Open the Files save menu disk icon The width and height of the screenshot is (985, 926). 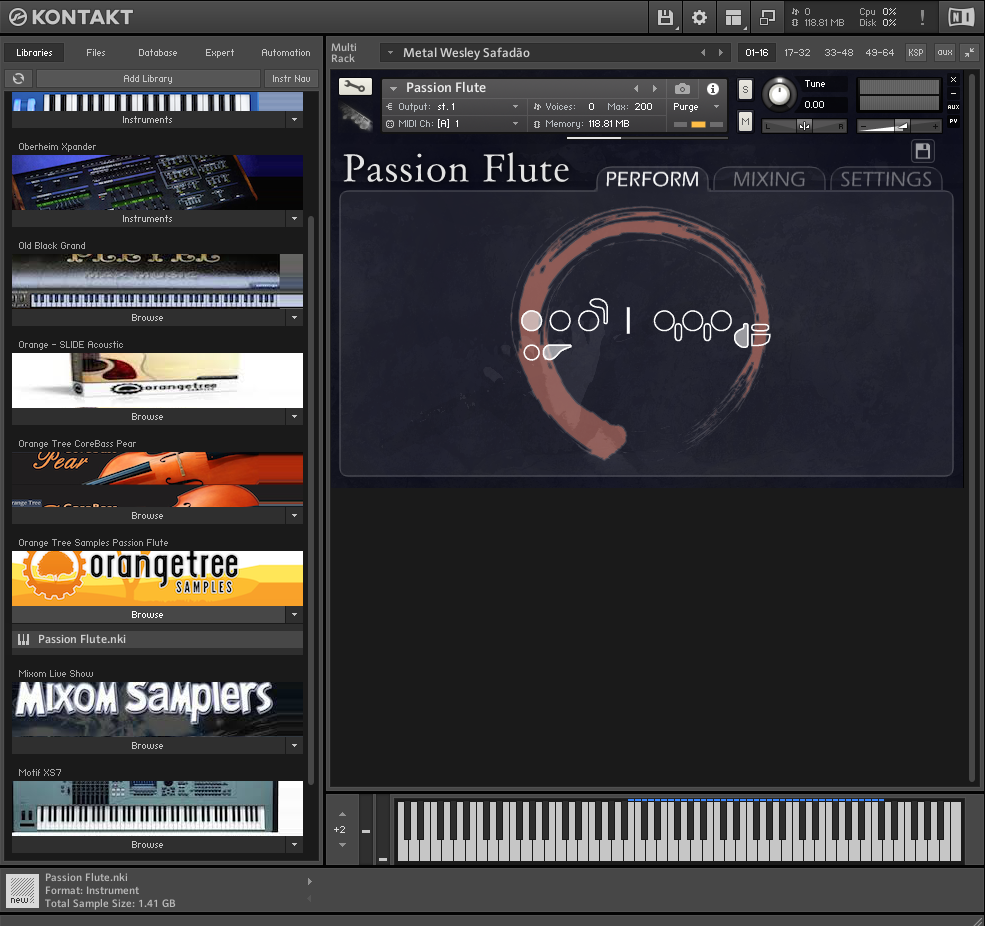point(665,18)
